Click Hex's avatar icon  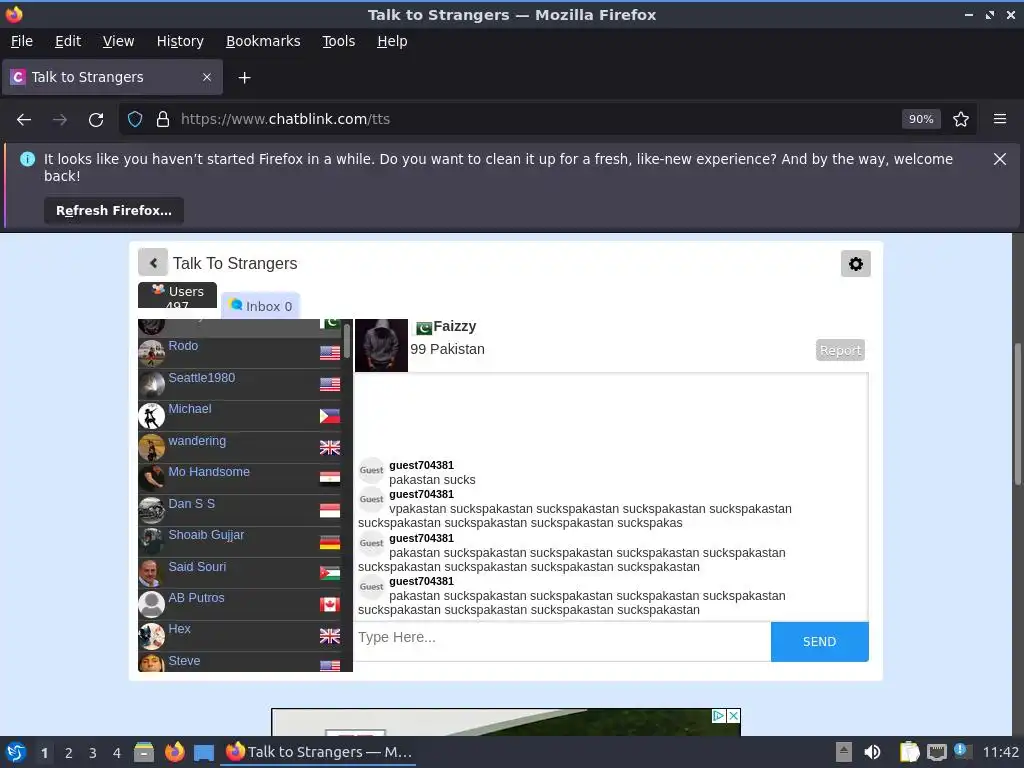coord(152,636)
